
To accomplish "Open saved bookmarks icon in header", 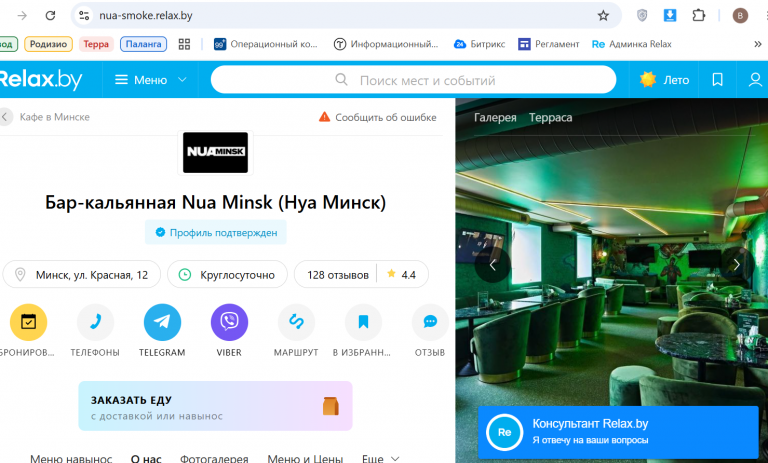I will coord(718,79).
